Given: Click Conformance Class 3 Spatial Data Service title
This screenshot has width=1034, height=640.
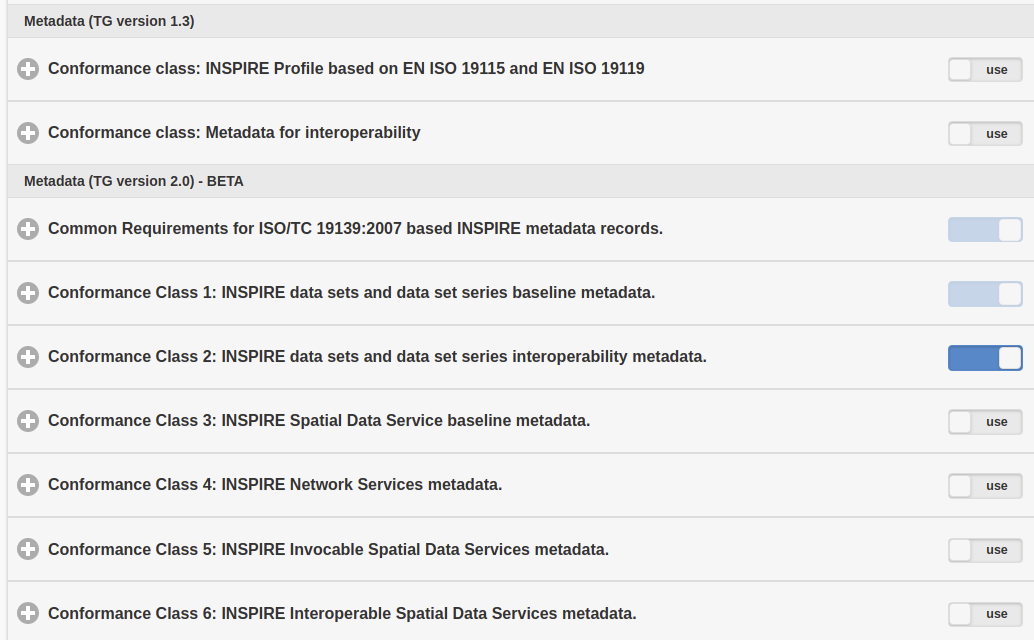Looking at the screenshot, I should coord(319,421).
